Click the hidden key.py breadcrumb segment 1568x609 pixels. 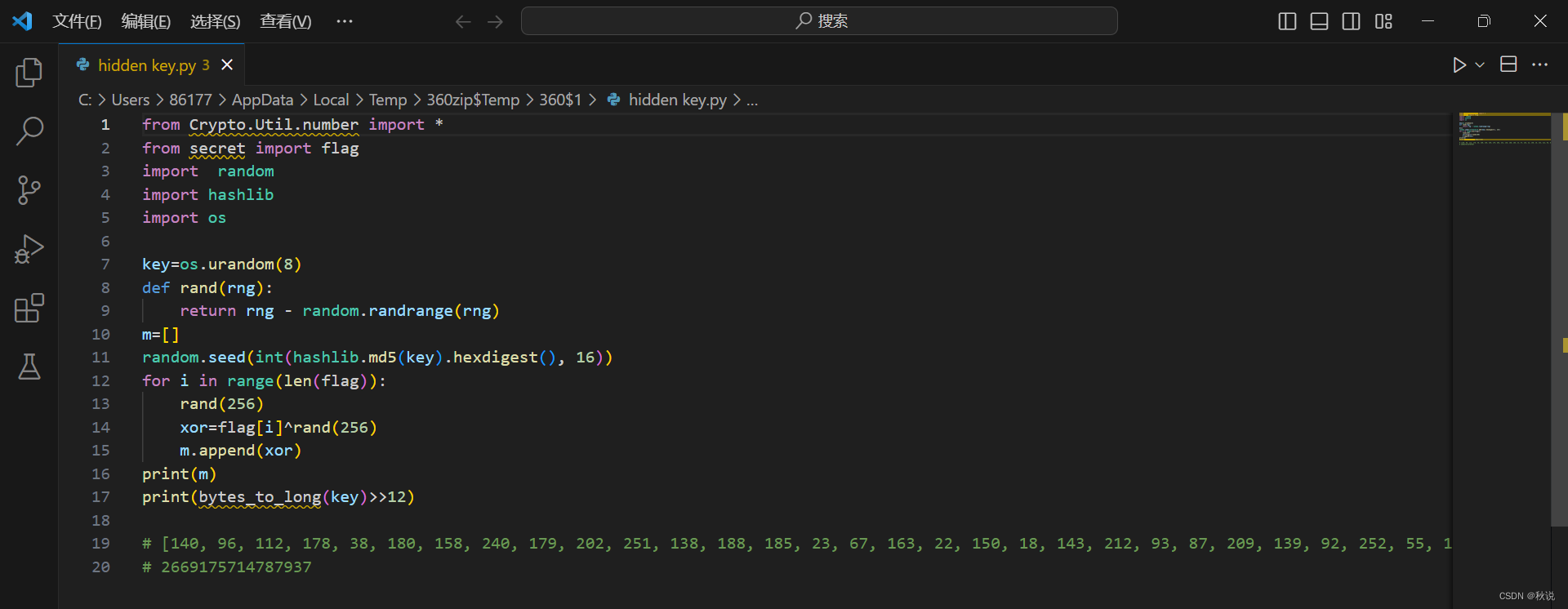677,100
